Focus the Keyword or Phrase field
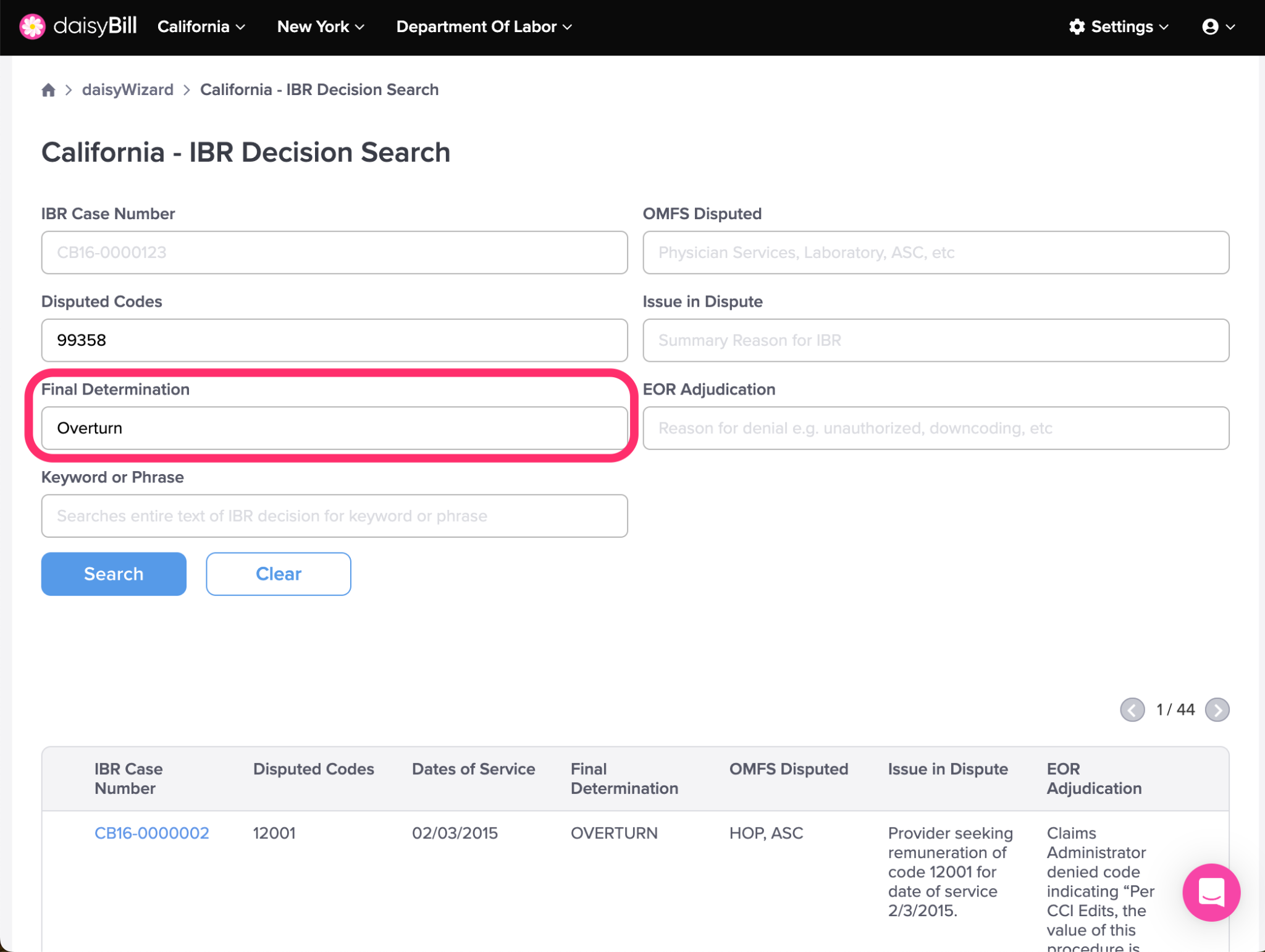This screenshot has height=952, width=1265. pyautogui.click(x=335, y=516)
